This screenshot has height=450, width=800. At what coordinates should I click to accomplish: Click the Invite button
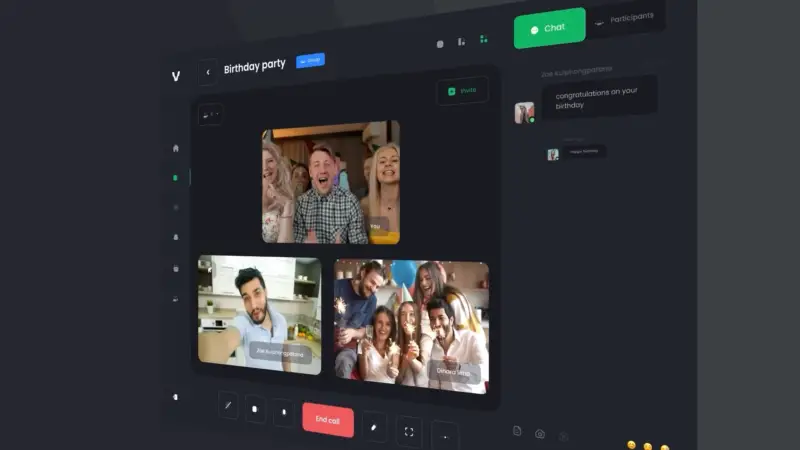[462, 91]
